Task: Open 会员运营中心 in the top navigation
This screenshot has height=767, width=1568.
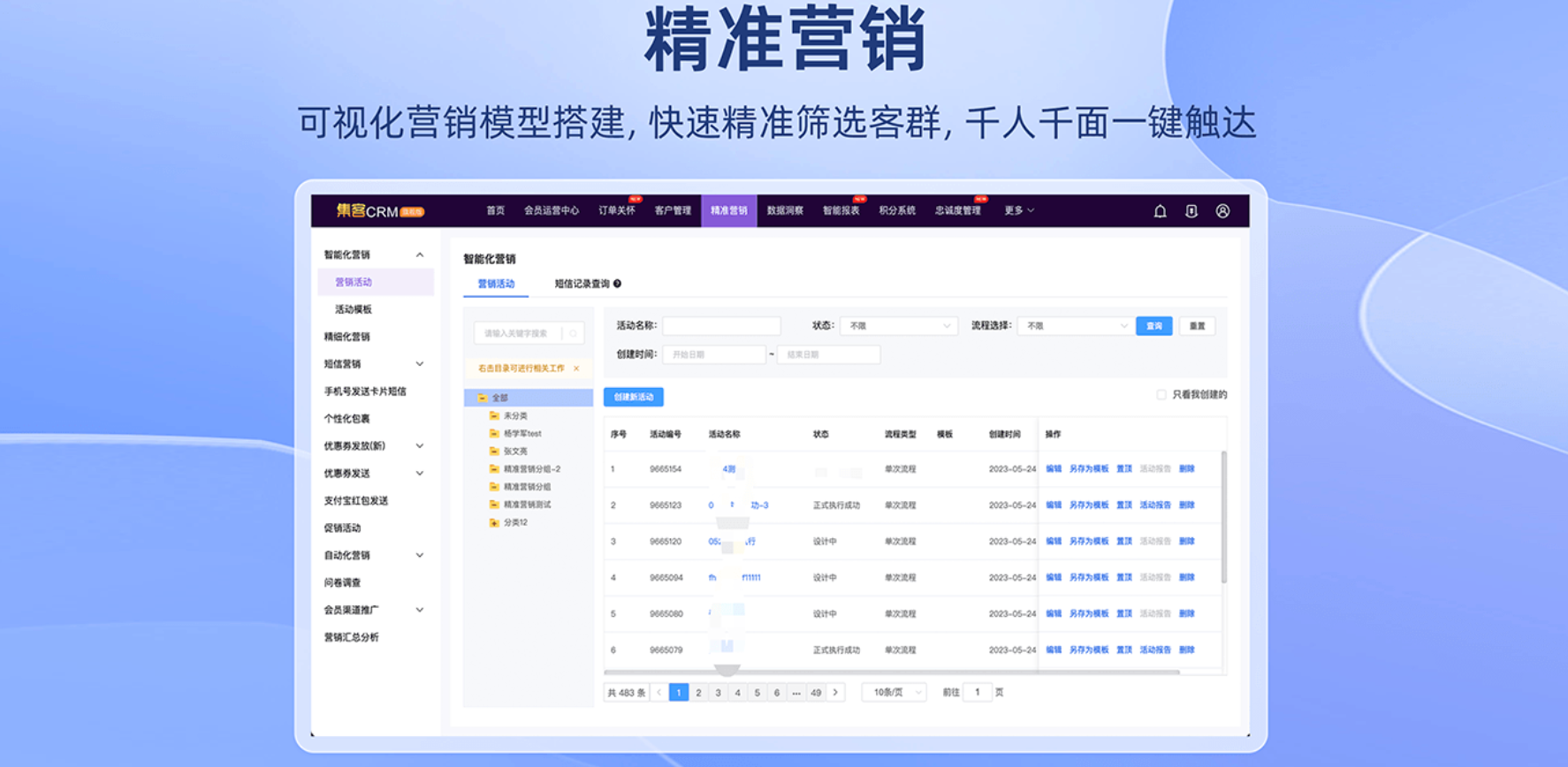Action: point(552,210)
